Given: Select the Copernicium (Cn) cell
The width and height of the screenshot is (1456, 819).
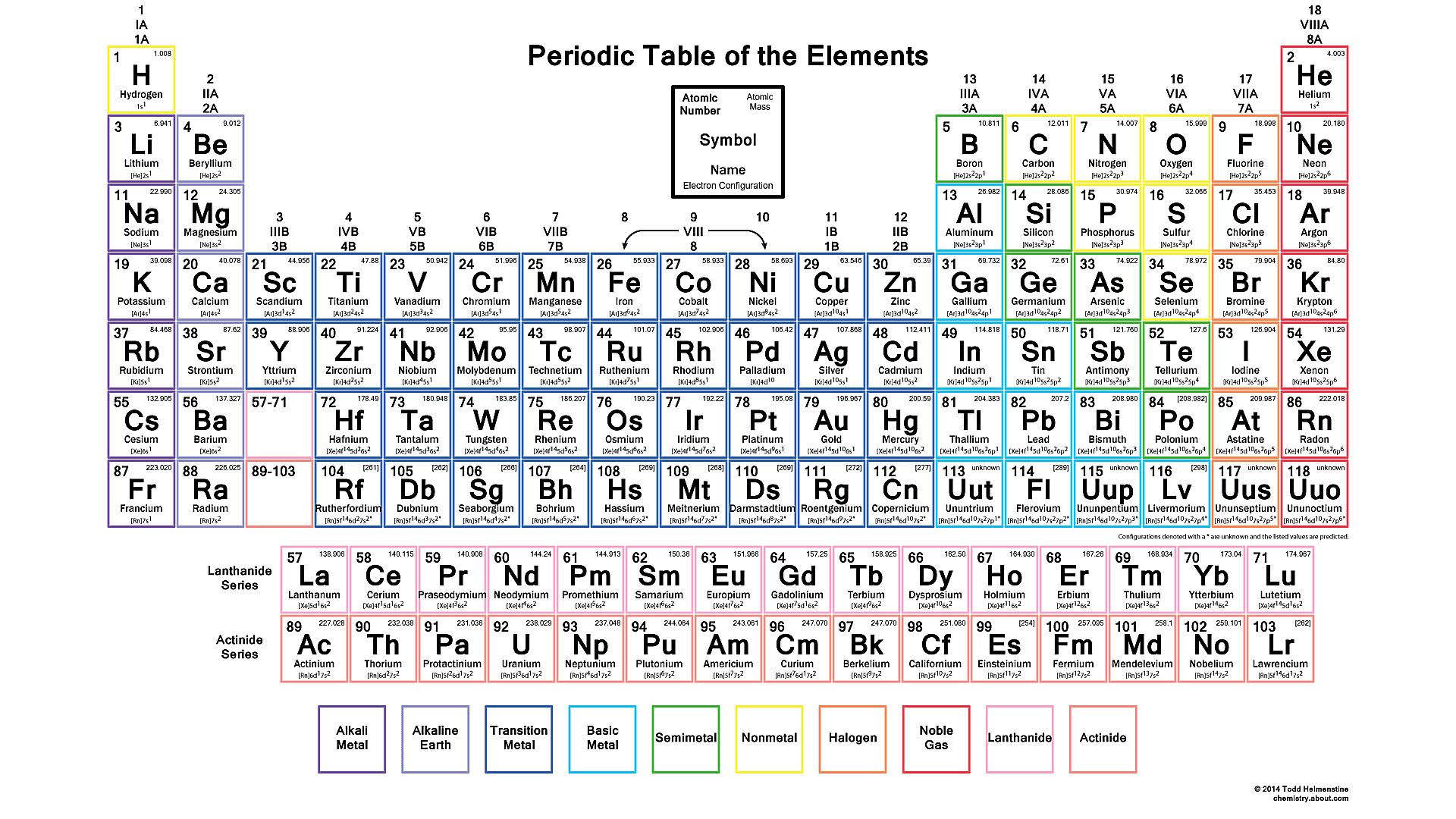Looking at the screenshot, I should 900,494.
